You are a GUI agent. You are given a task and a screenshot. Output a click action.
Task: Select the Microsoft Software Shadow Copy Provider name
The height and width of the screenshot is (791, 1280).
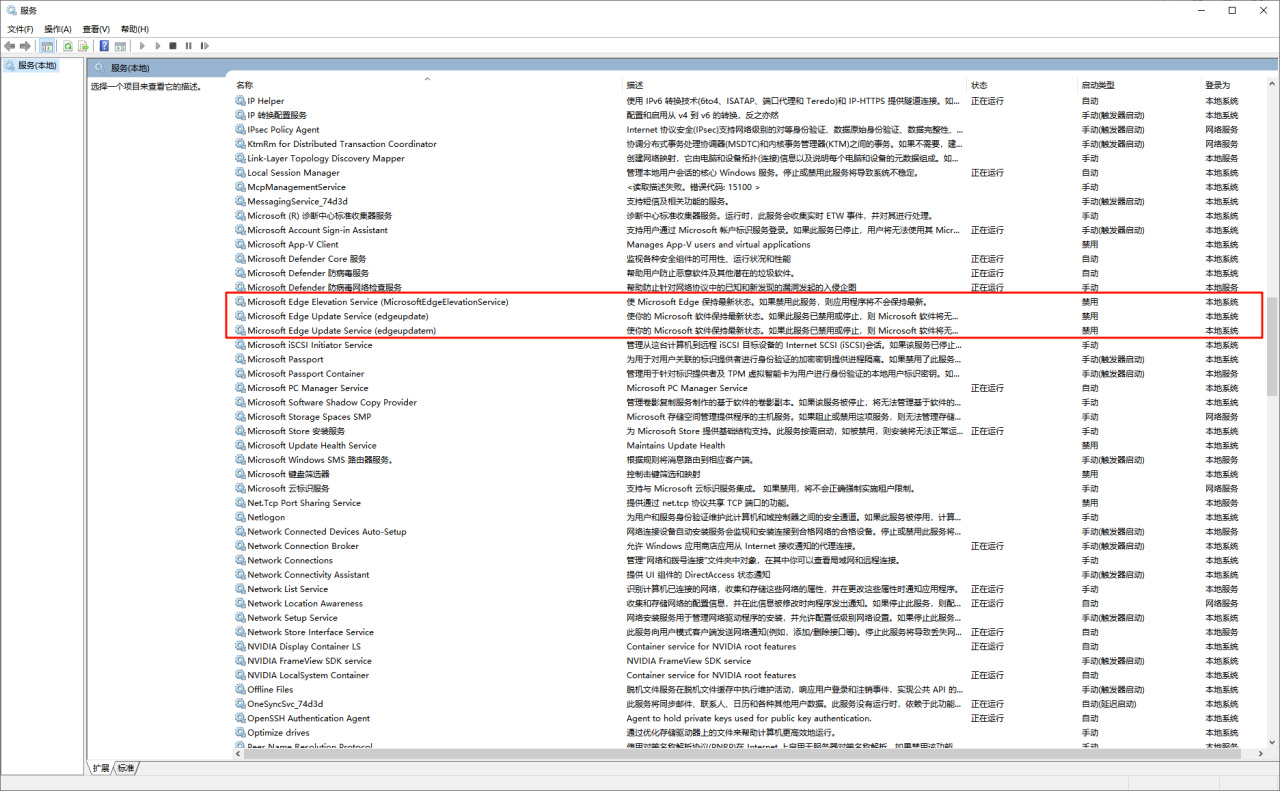[x=332, y=403]
